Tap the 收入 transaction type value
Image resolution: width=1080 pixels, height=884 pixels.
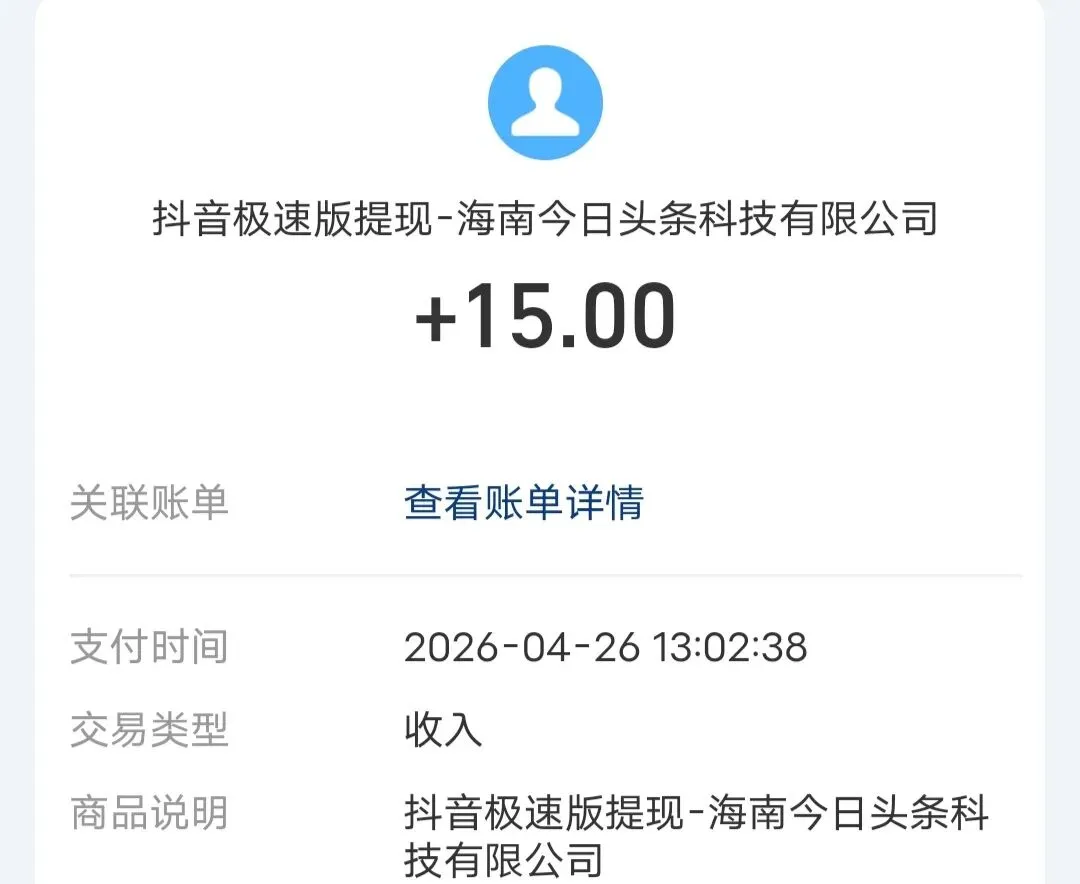click(443, 731)
